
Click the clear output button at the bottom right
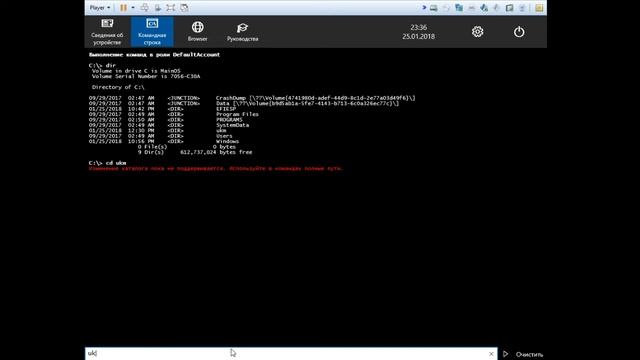tap(529, 354)
